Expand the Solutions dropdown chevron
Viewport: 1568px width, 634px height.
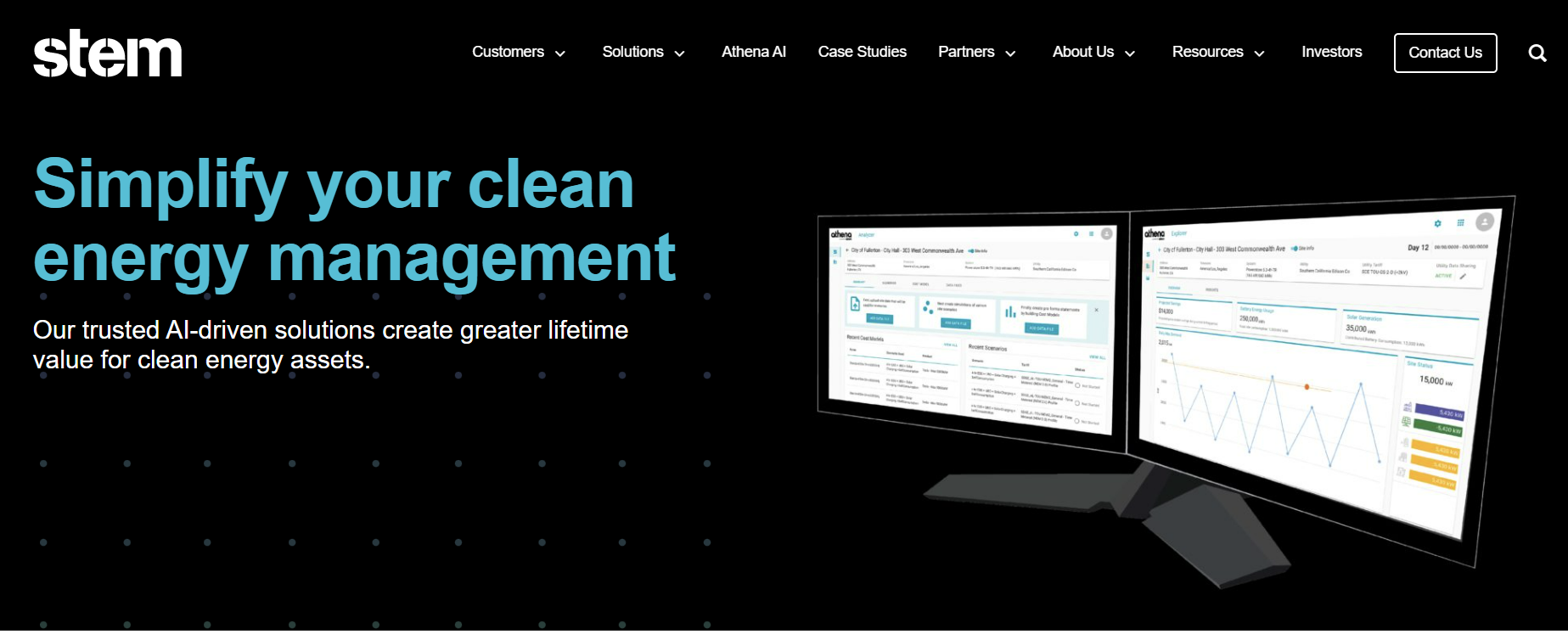click(680, 53)
